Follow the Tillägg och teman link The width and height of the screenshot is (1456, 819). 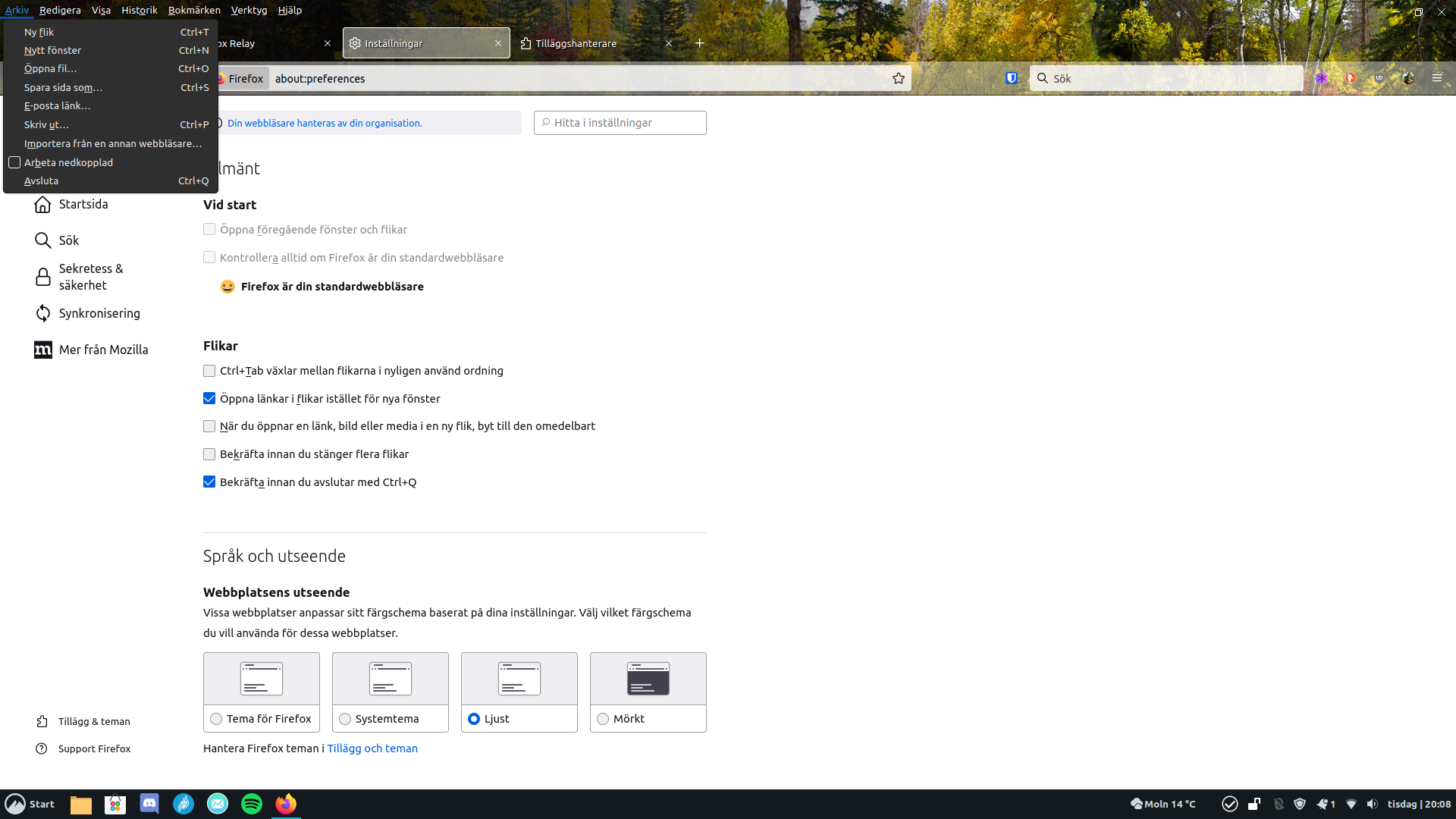(x=372, y=748)
